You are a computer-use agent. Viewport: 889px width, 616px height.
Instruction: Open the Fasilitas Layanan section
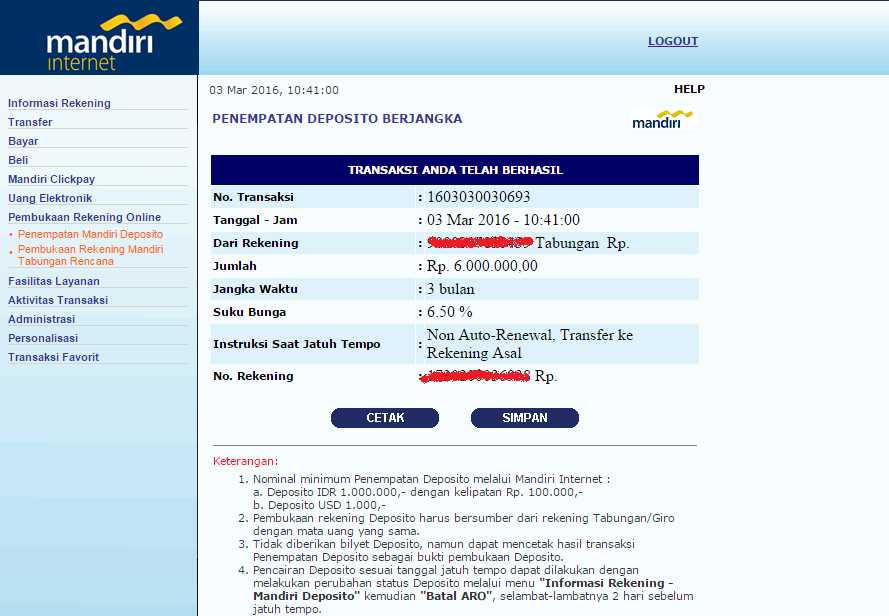click(x=53, y=281)
